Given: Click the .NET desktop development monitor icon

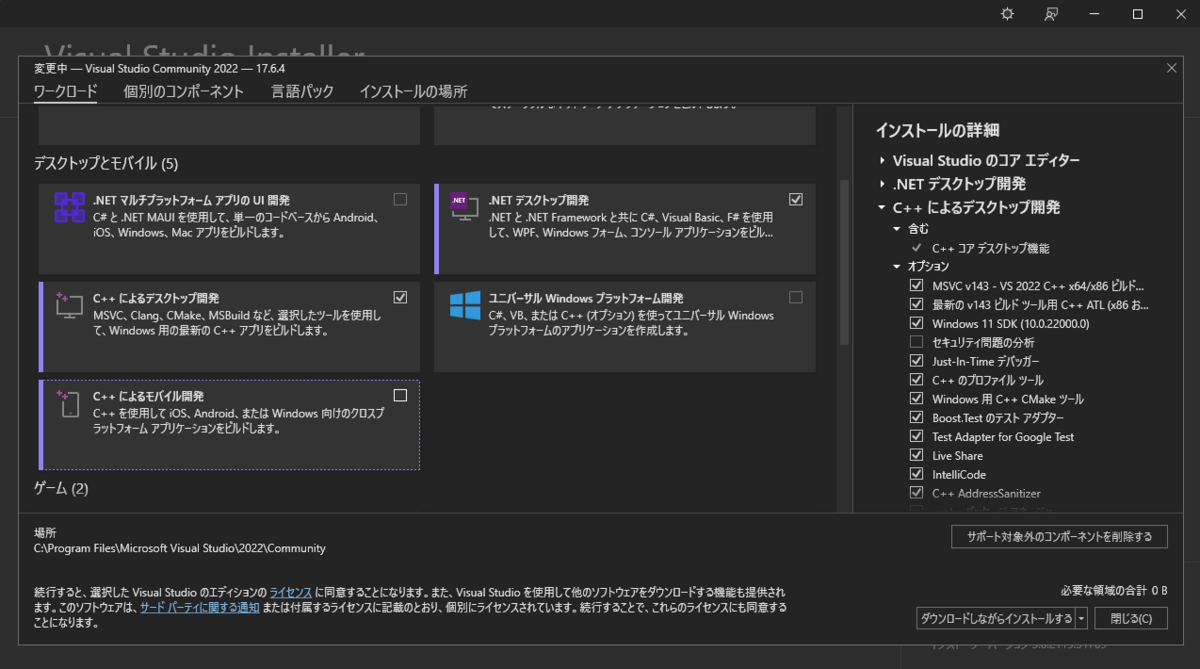Looking at the screenshot, I should coord(465,207).
